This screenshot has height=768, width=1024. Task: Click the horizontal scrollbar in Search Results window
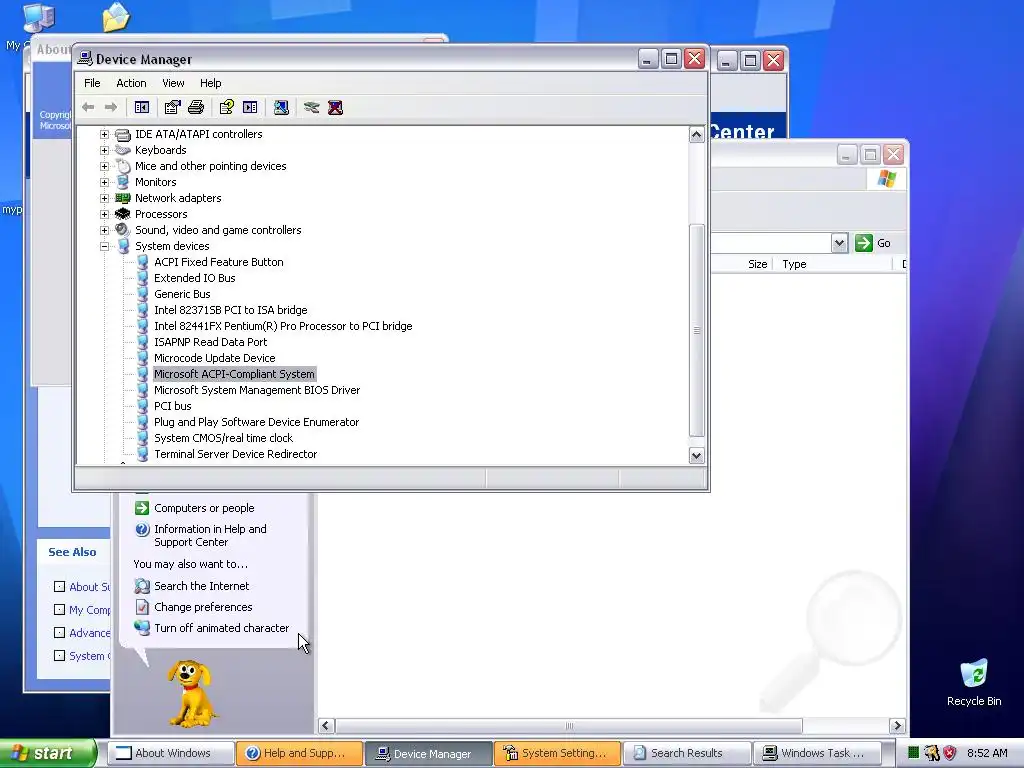tap(569, 726)
